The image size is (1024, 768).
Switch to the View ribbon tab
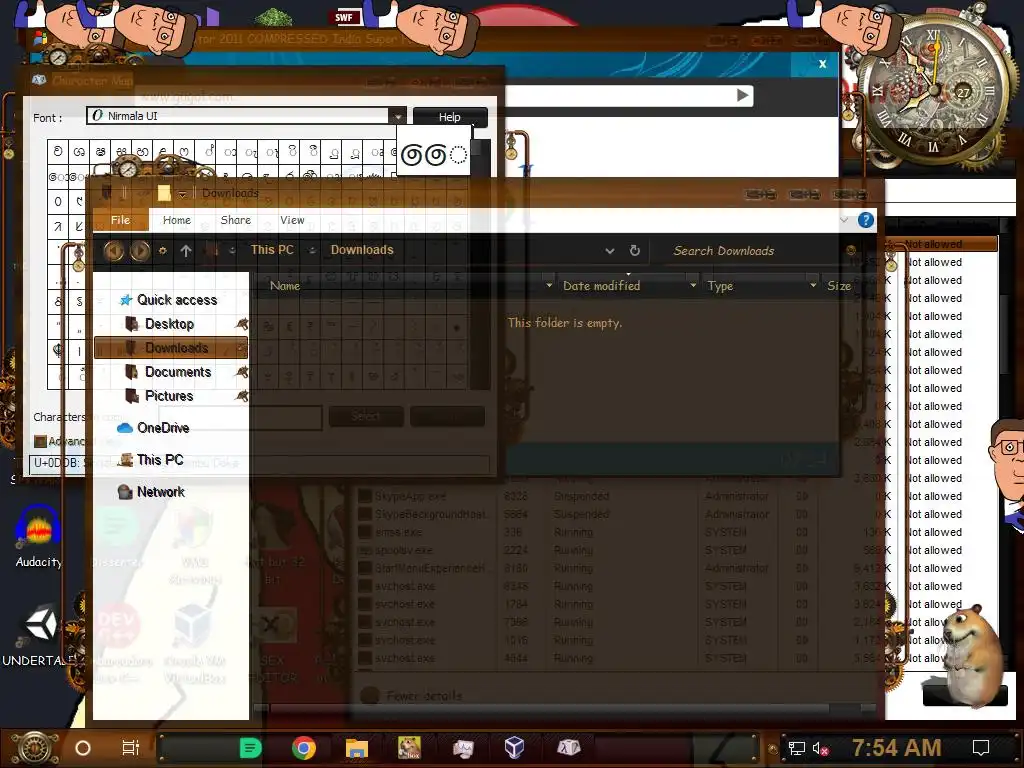pos(292,221)
